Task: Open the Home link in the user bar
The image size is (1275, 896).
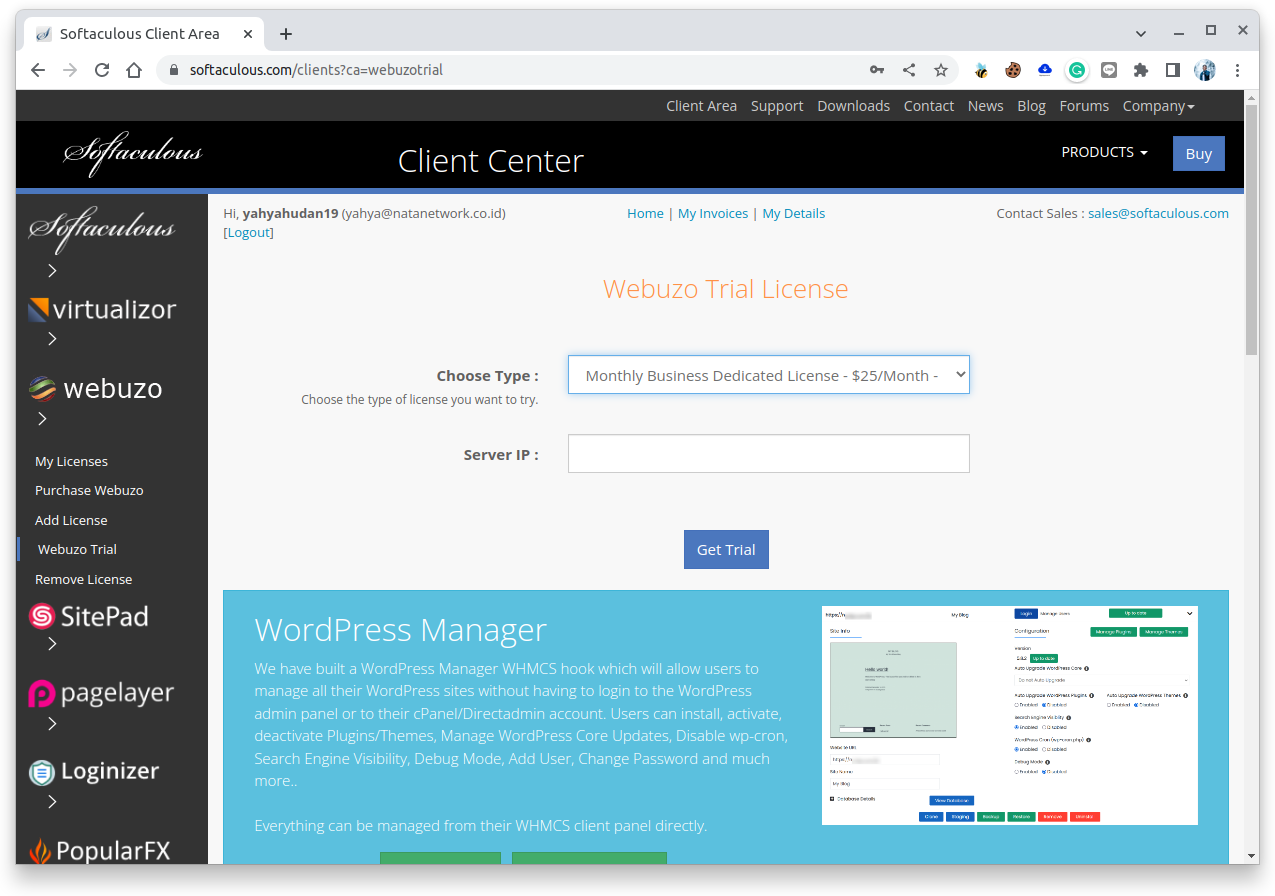Action: pyautogui.click(x=645, y=213)
